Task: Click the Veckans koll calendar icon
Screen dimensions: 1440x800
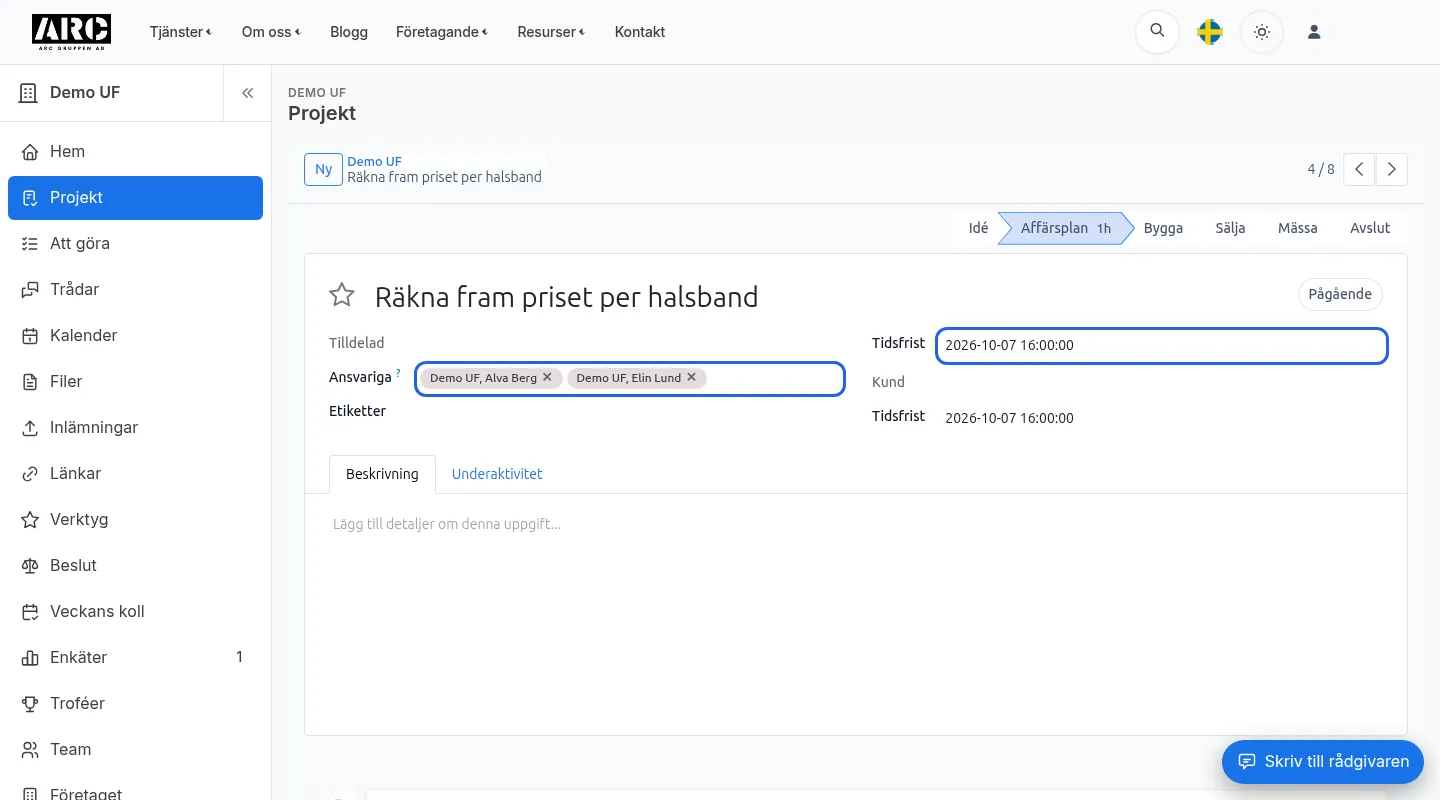Action: [30, 612]
